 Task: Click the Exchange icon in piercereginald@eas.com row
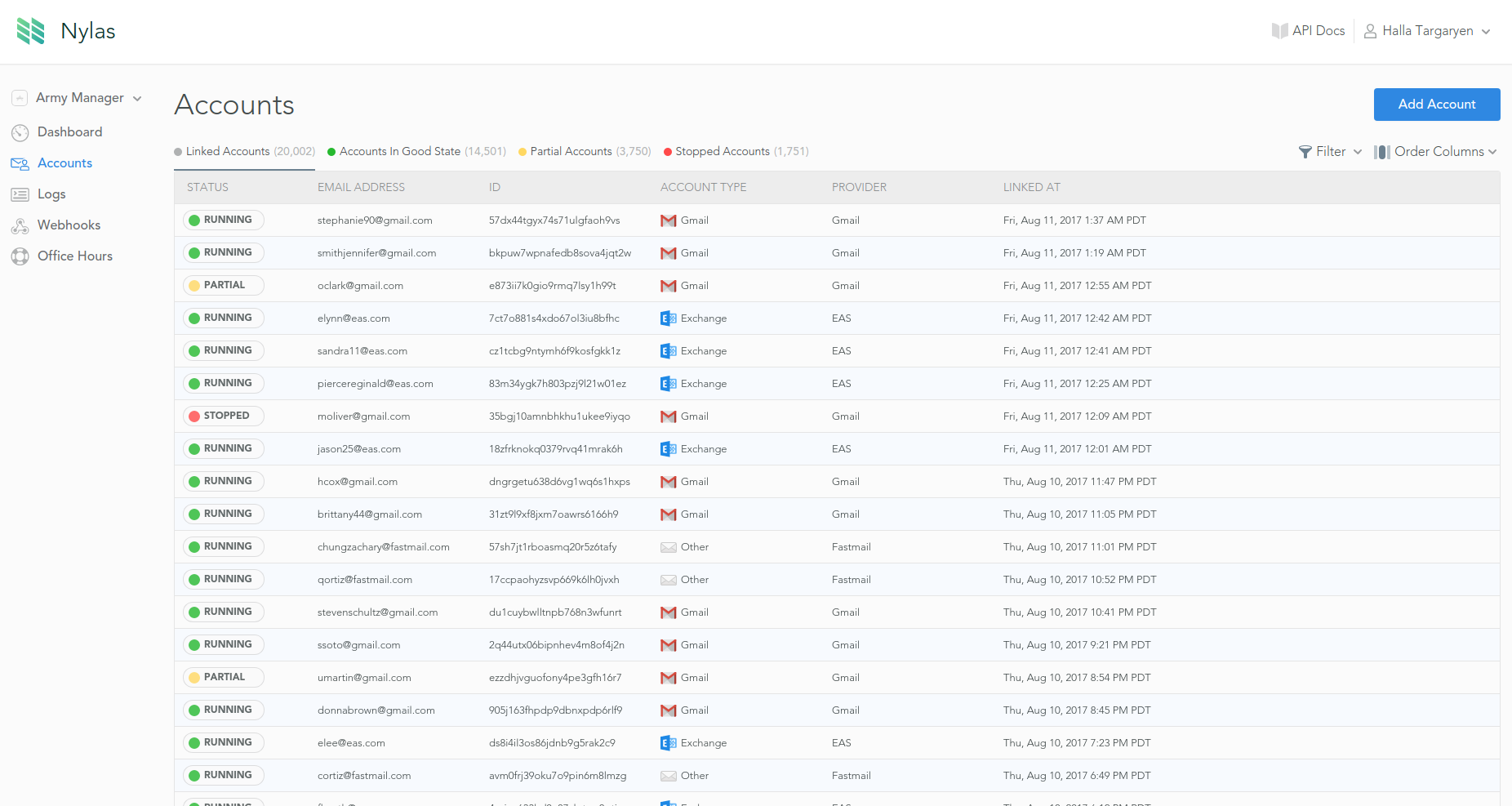coord(668,384)
